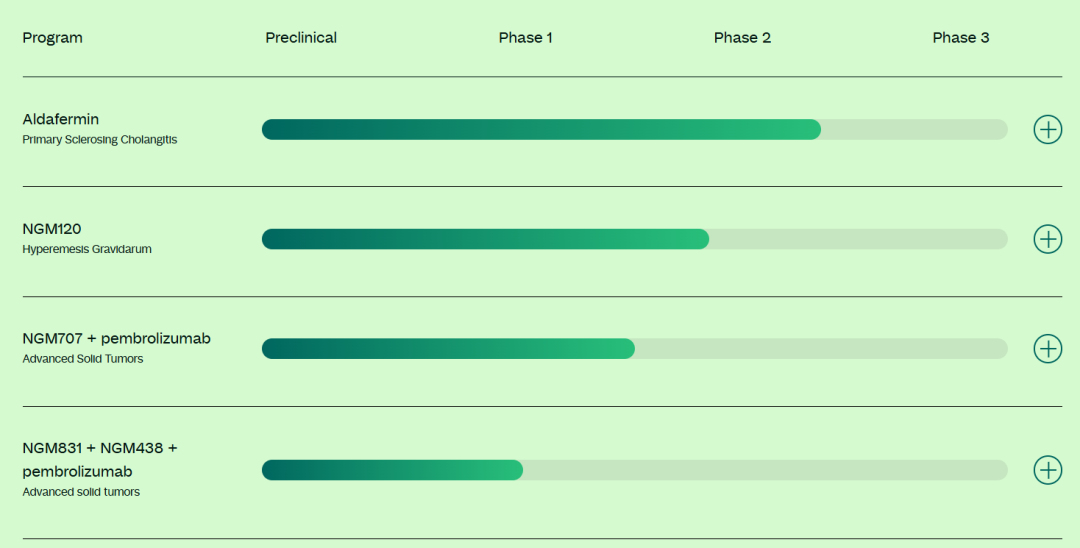1080x548 pixels.
Task: Select the Phase 2 column header
Action: pyautogui.click(x=742, y=38)
